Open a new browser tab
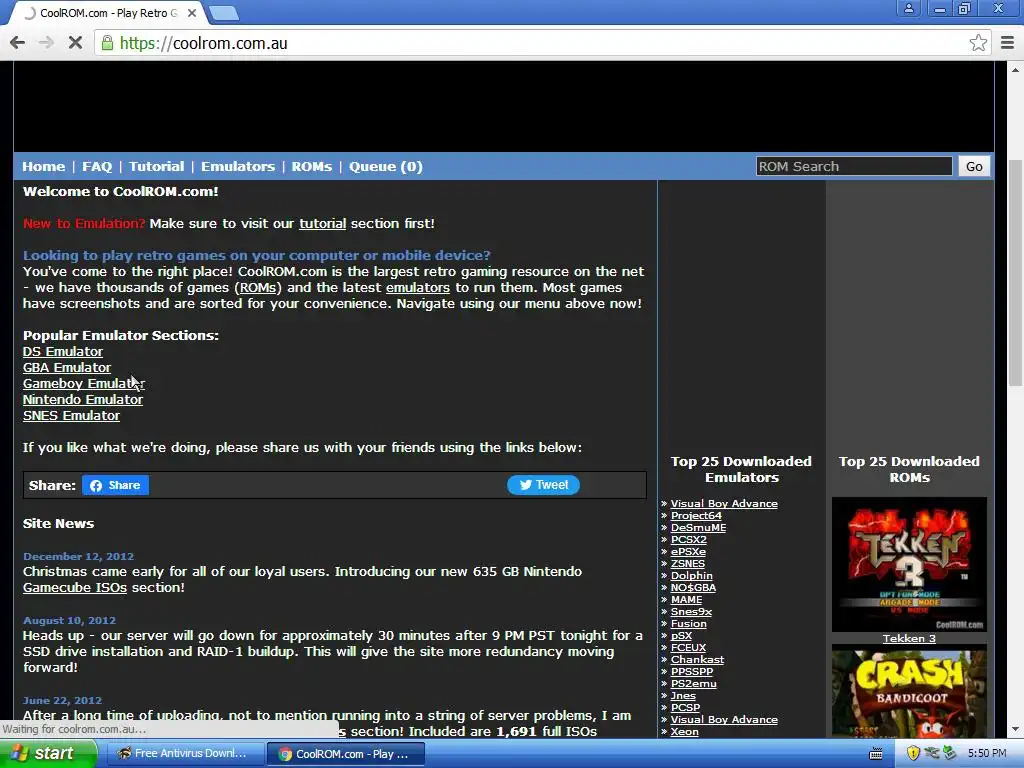 tap(223, 13)
